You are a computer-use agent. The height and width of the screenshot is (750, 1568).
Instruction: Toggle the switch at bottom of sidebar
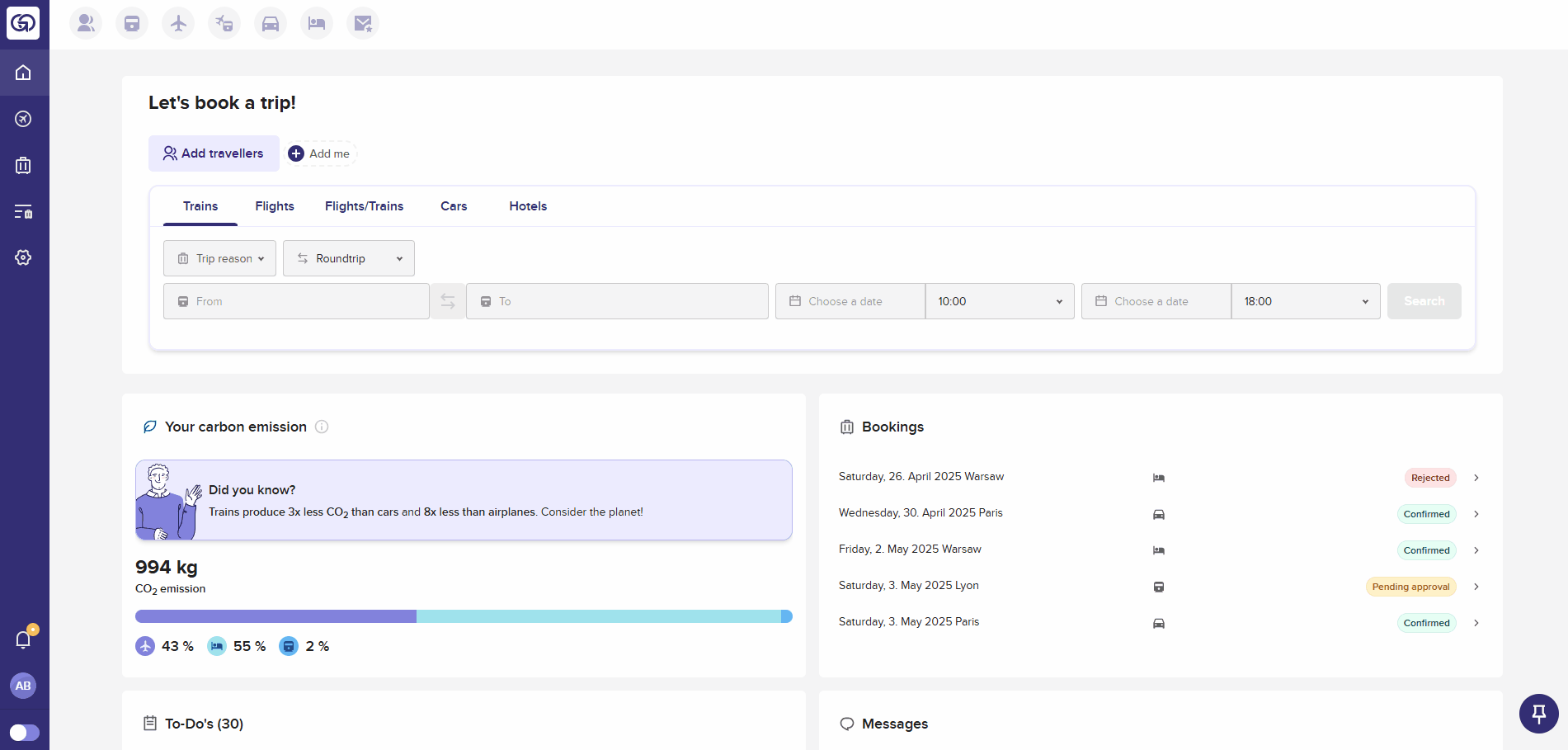(x=25, y=733)
